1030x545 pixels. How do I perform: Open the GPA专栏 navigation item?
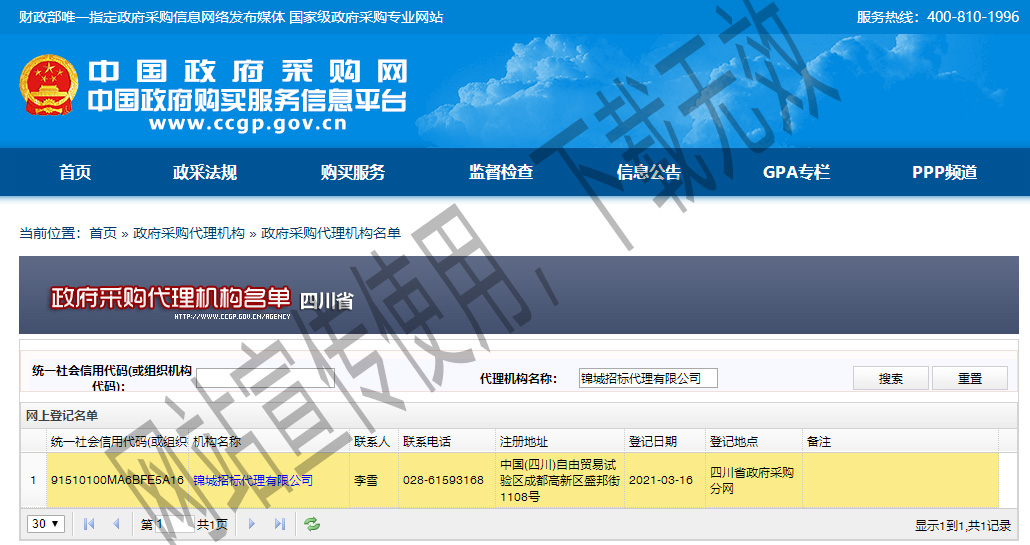click(x=797, y=172)
